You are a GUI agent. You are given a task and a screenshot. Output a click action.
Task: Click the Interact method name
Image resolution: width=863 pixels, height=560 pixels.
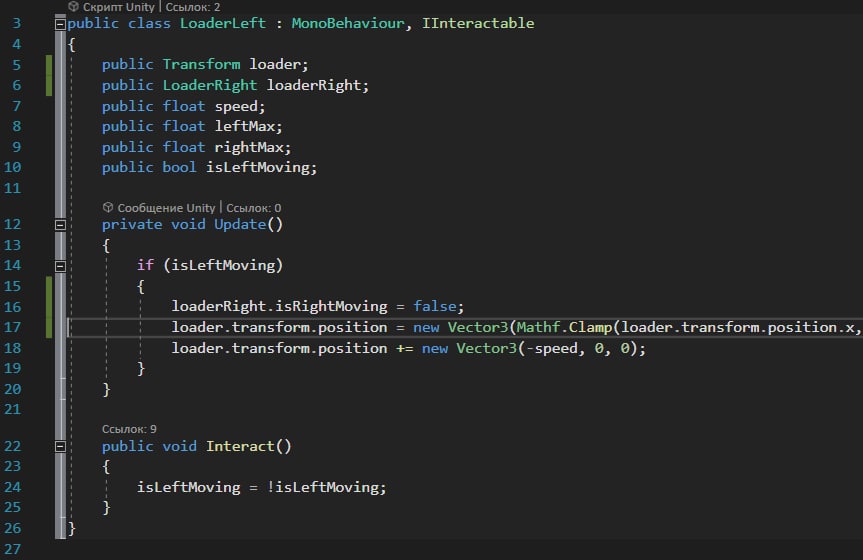240,447
